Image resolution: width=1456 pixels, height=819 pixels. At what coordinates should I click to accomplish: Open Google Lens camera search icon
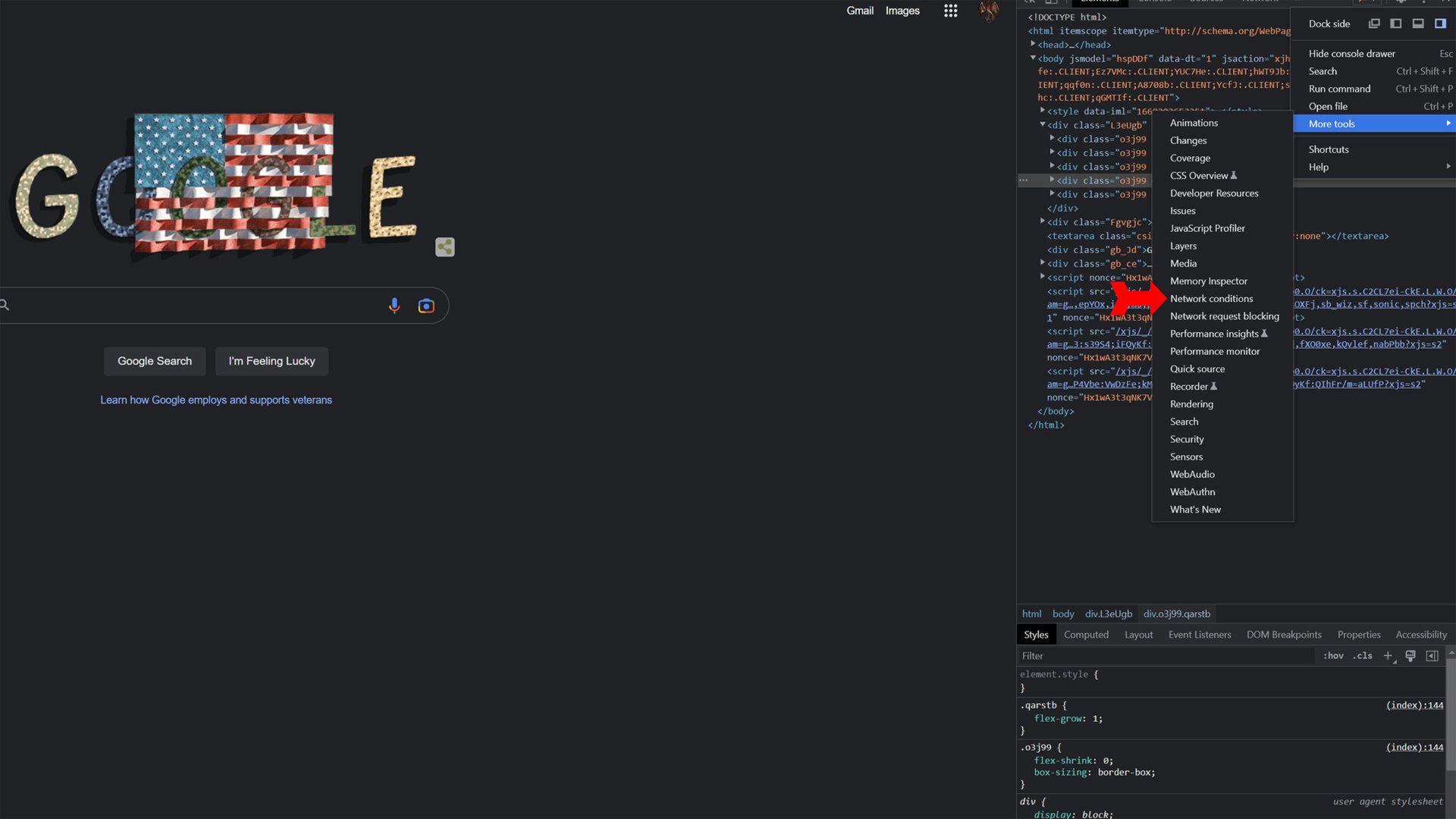[426, 306]
